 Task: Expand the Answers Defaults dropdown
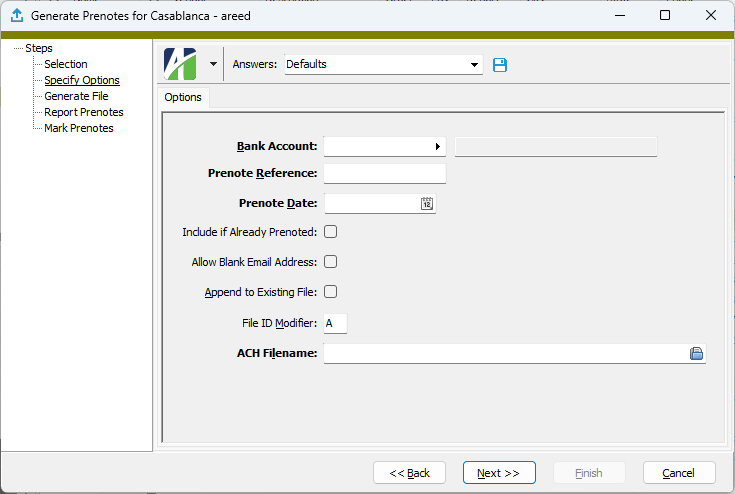(x=475, y=65)
